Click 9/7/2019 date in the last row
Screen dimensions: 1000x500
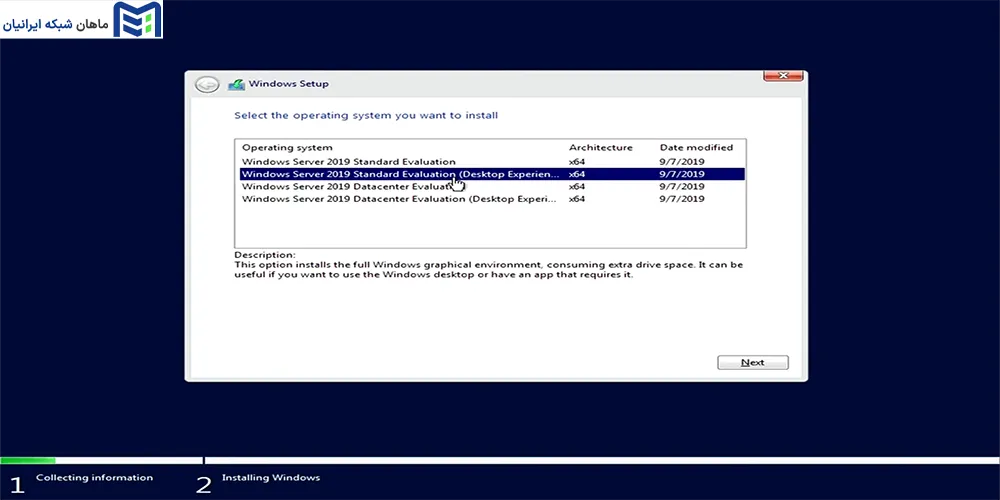(682, 199)
